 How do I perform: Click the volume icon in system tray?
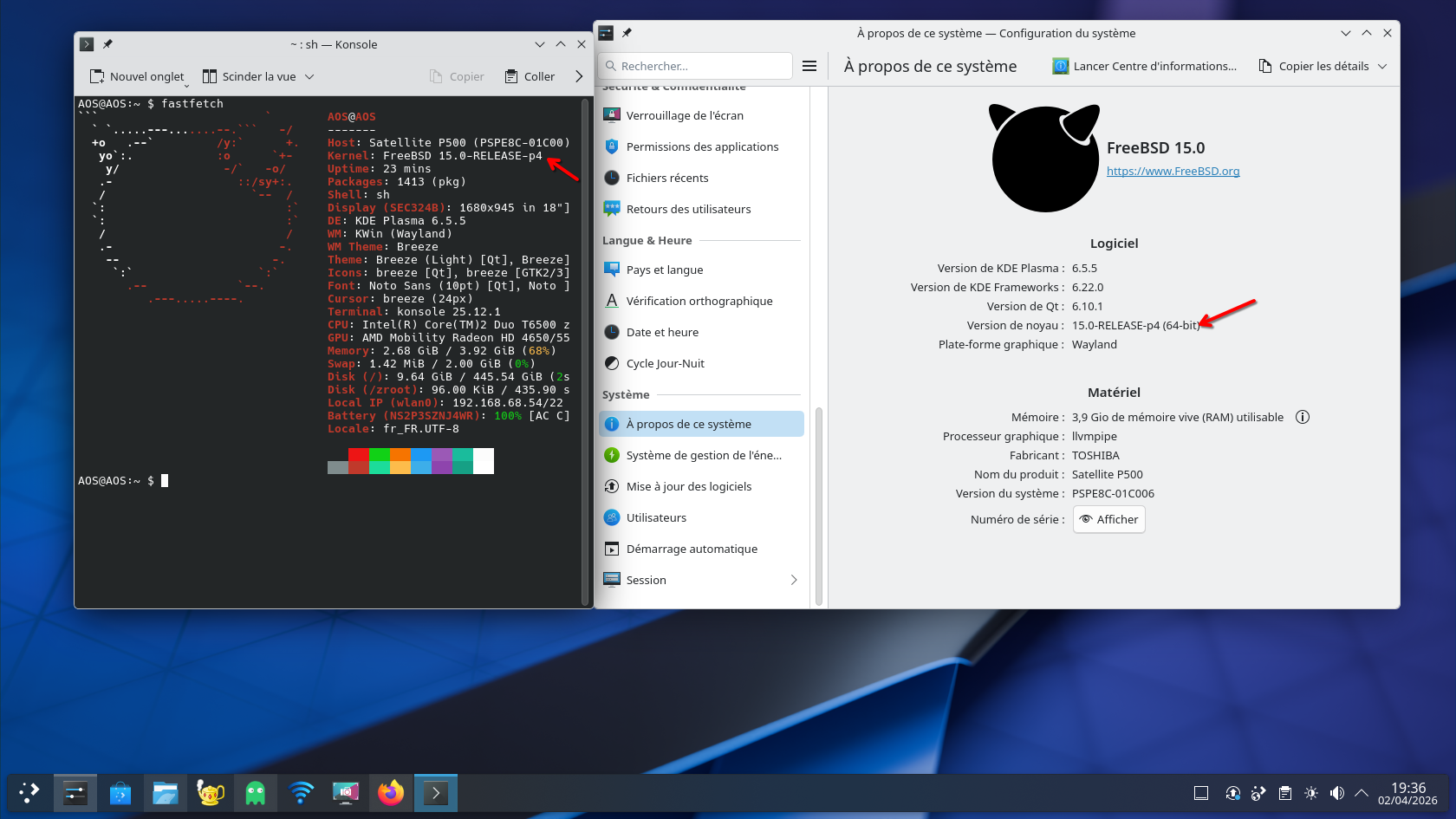pos(1337,793)
